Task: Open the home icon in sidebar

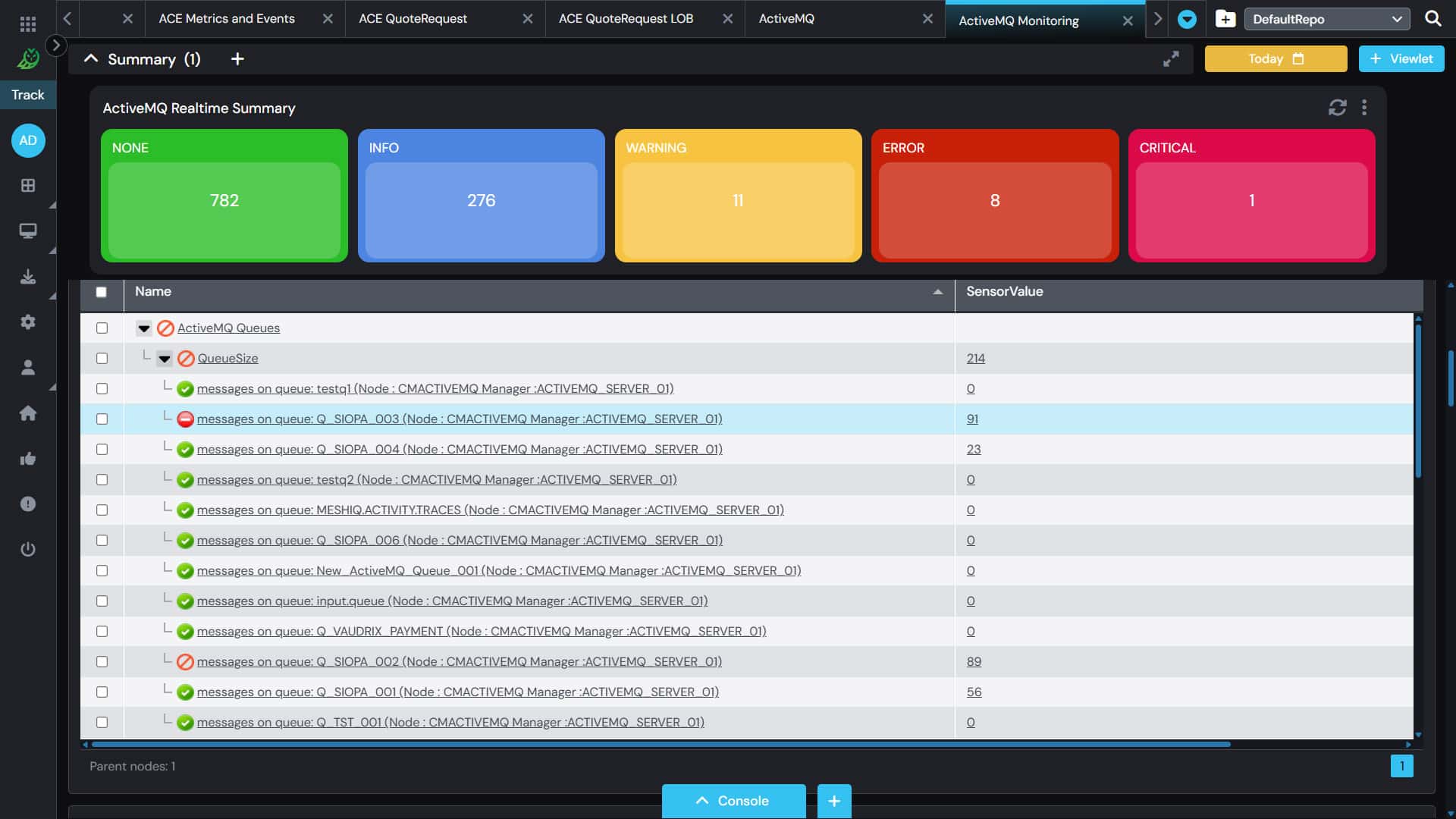Action: tap(28, 413)
